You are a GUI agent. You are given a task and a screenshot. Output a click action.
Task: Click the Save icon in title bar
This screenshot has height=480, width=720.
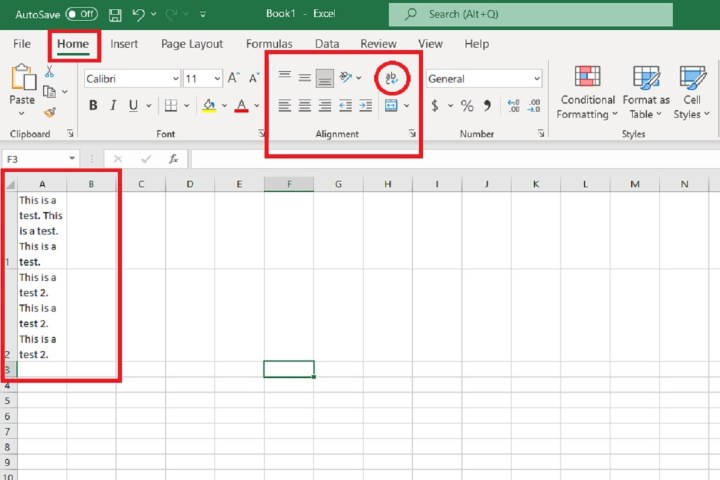(115, 15)
